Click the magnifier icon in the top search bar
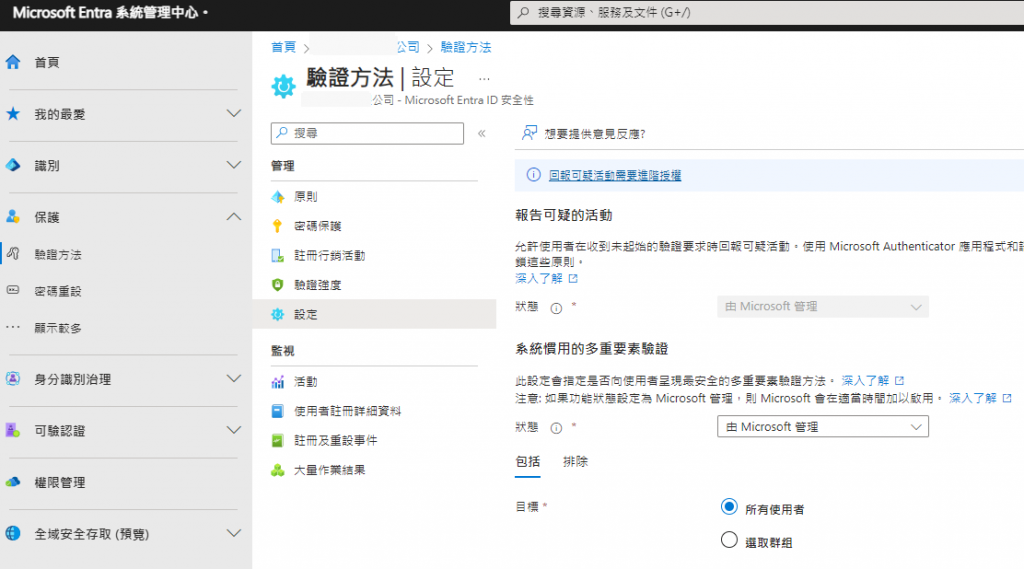The height and width of the screenshot is (569, 1024). tap(524, 12)
